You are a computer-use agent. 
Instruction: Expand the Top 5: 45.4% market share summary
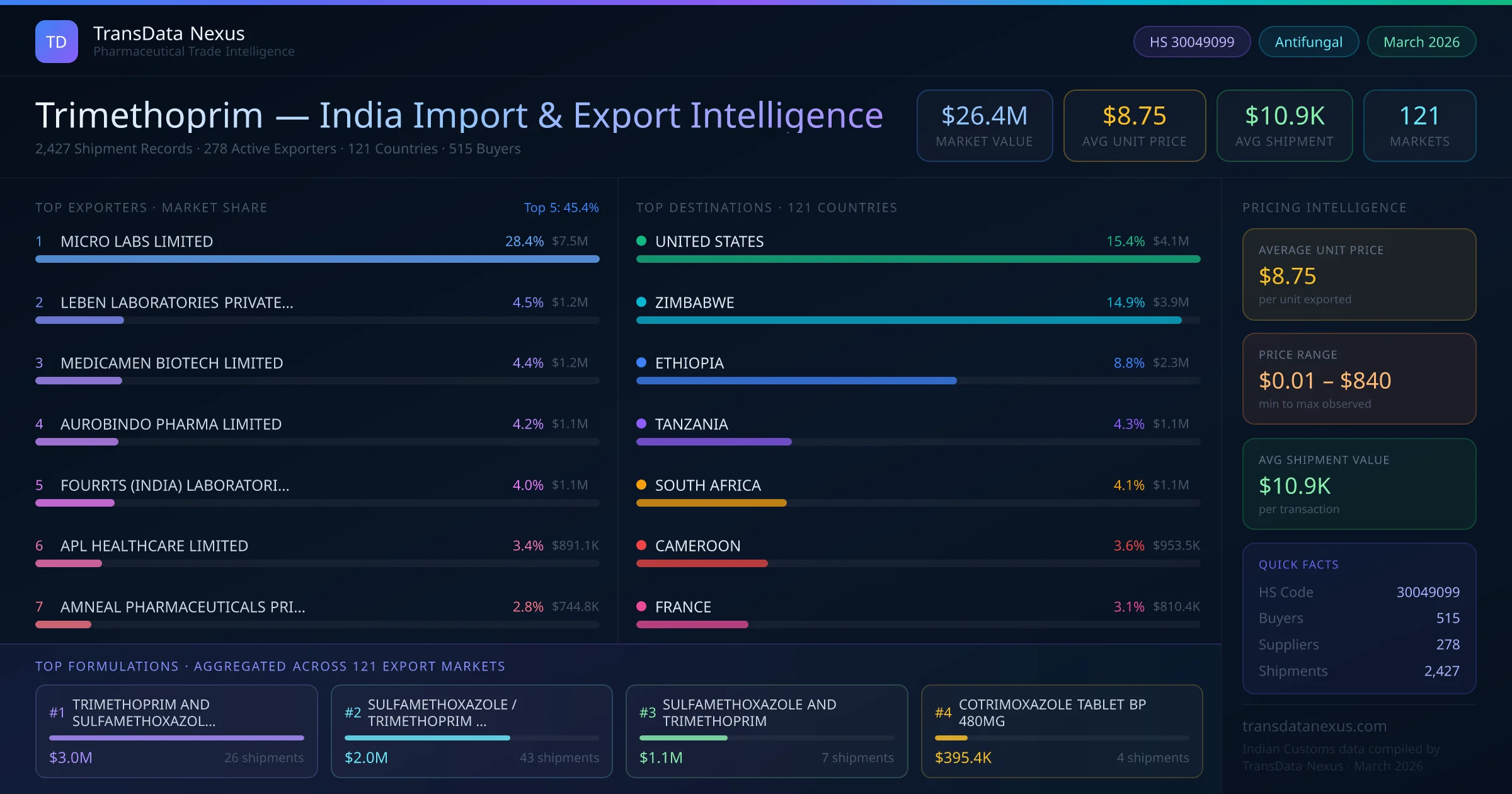[x=561, y=207]
